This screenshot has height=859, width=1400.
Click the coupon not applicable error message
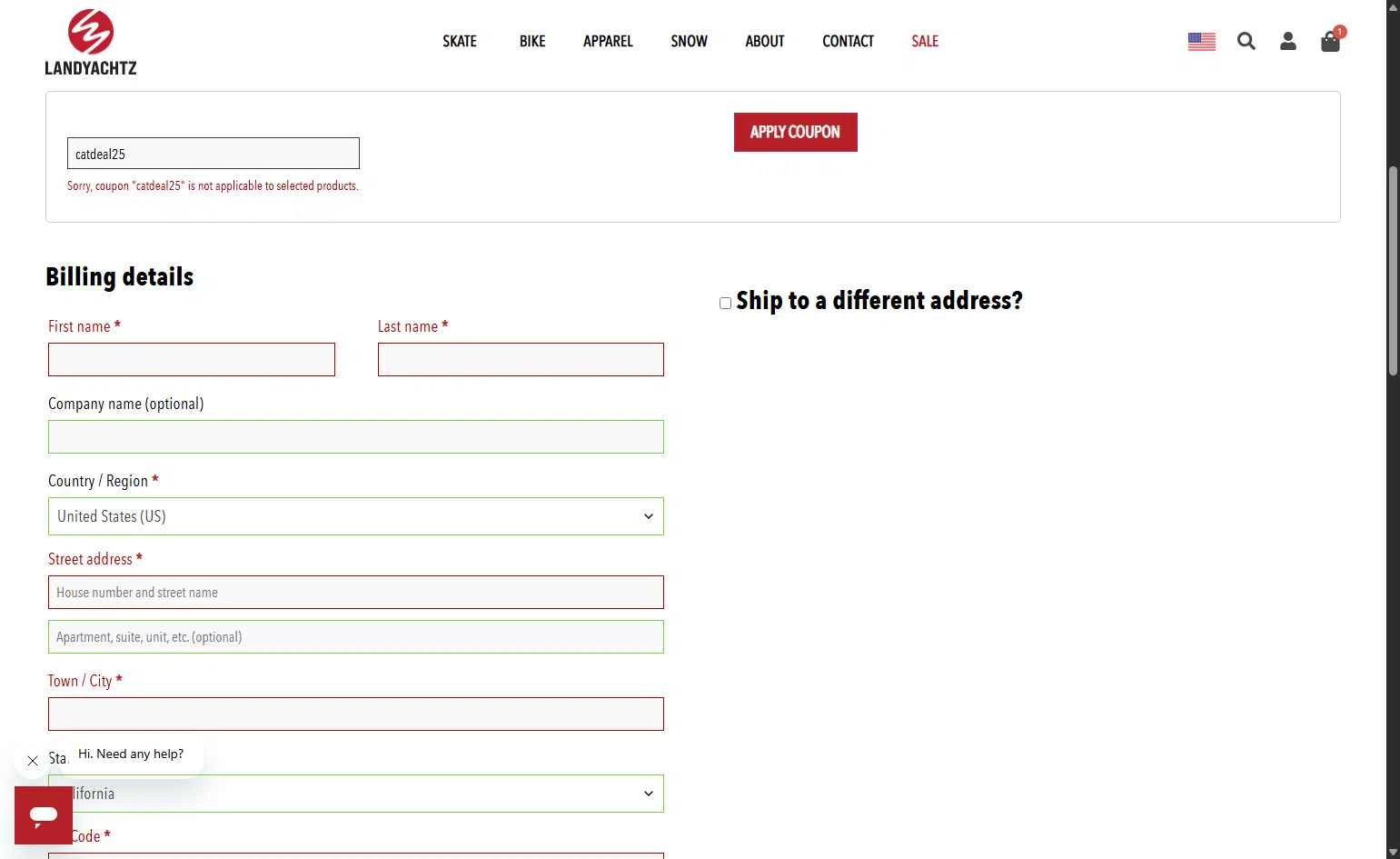pos(213,185)
